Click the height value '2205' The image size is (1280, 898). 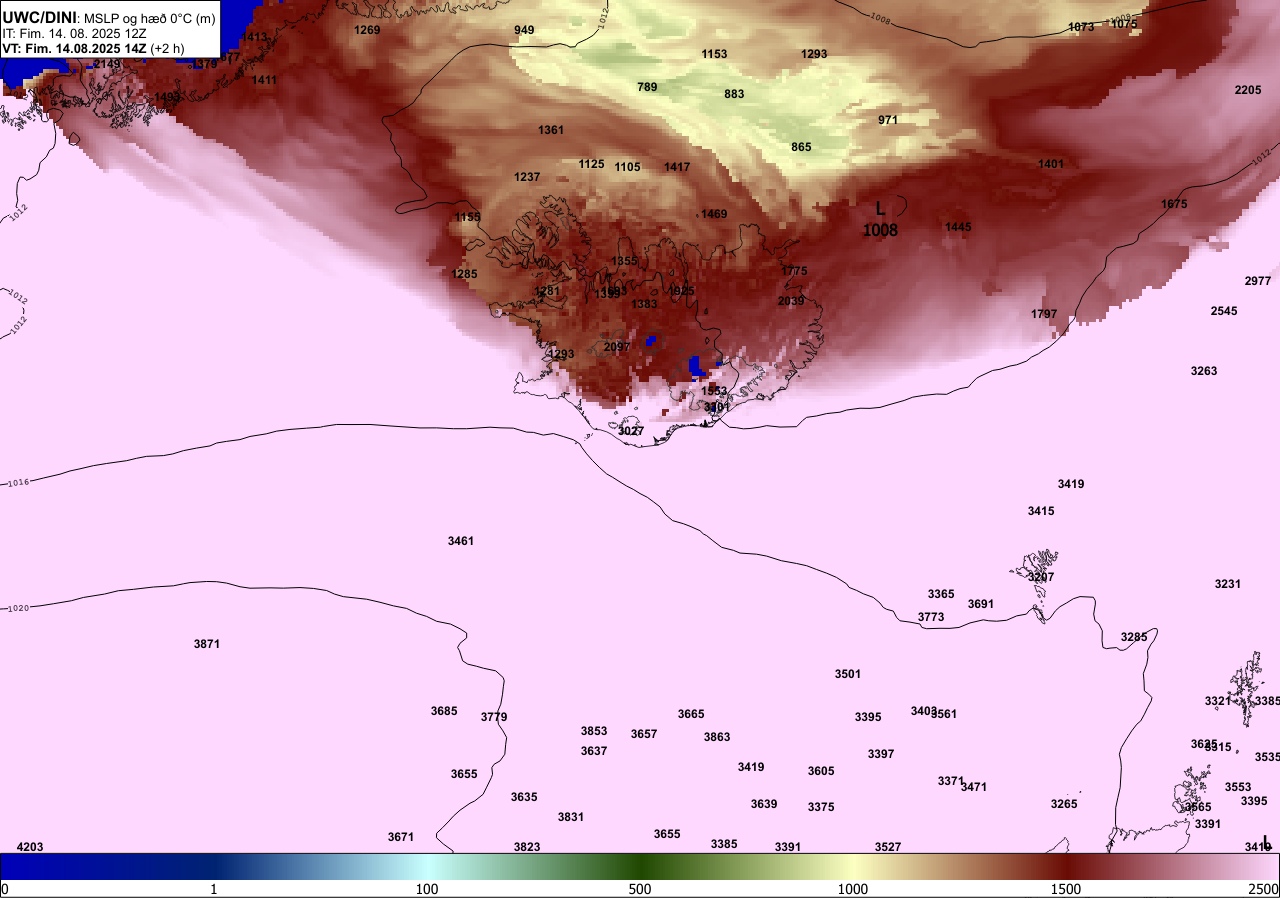pos(1248,90)
